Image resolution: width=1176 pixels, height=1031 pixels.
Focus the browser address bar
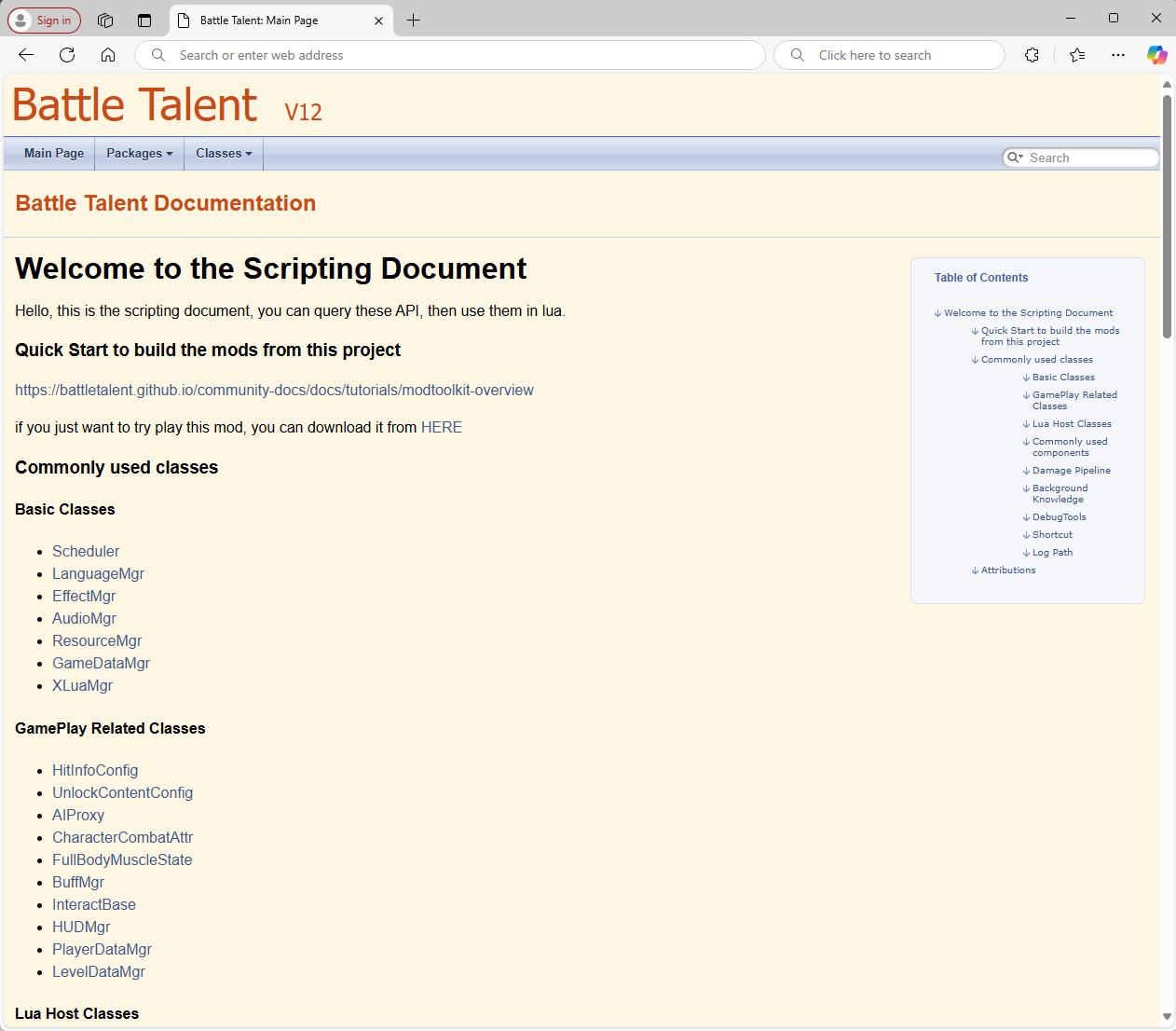(x=450, y=55)
